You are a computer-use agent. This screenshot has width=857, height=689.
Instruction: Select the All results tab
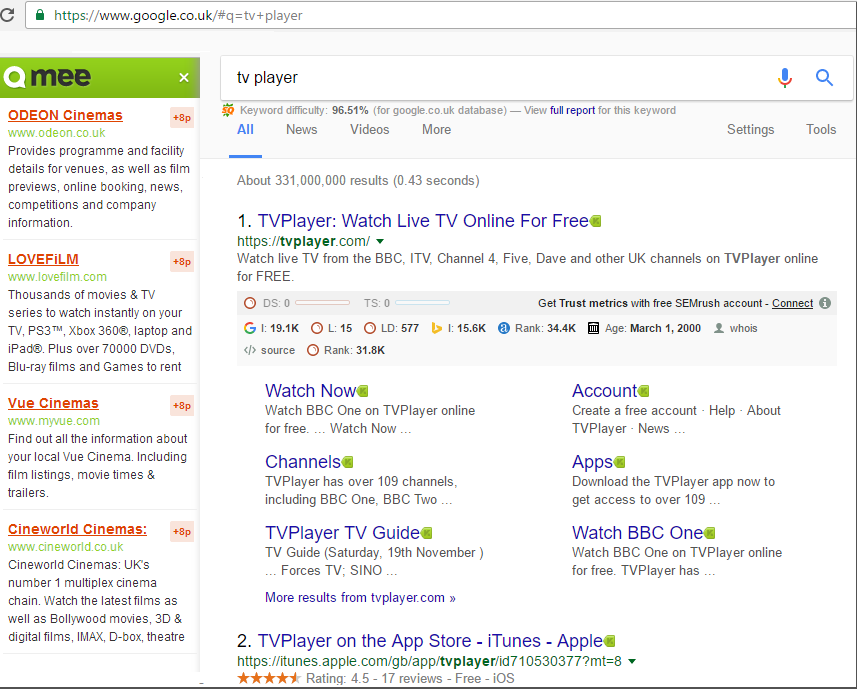pyautogui.click(x=245, y=129)
